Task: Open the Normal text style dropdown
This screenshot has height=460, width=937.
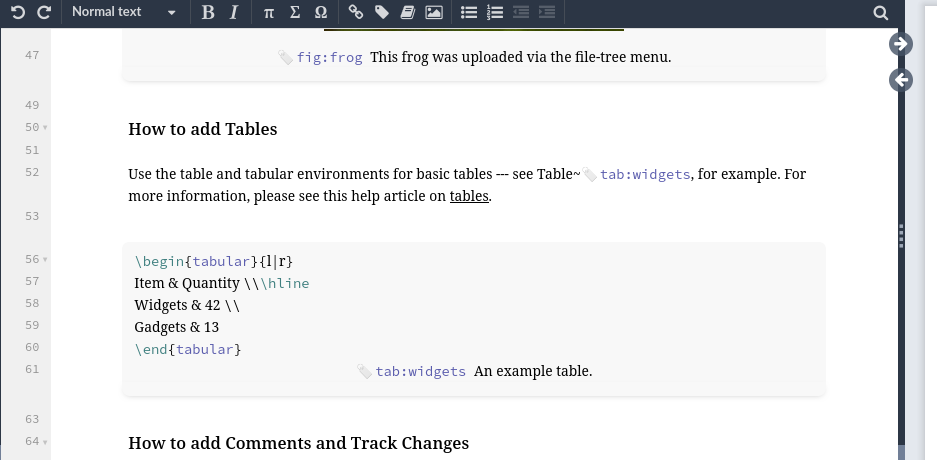Action: (x=124, y=12)
